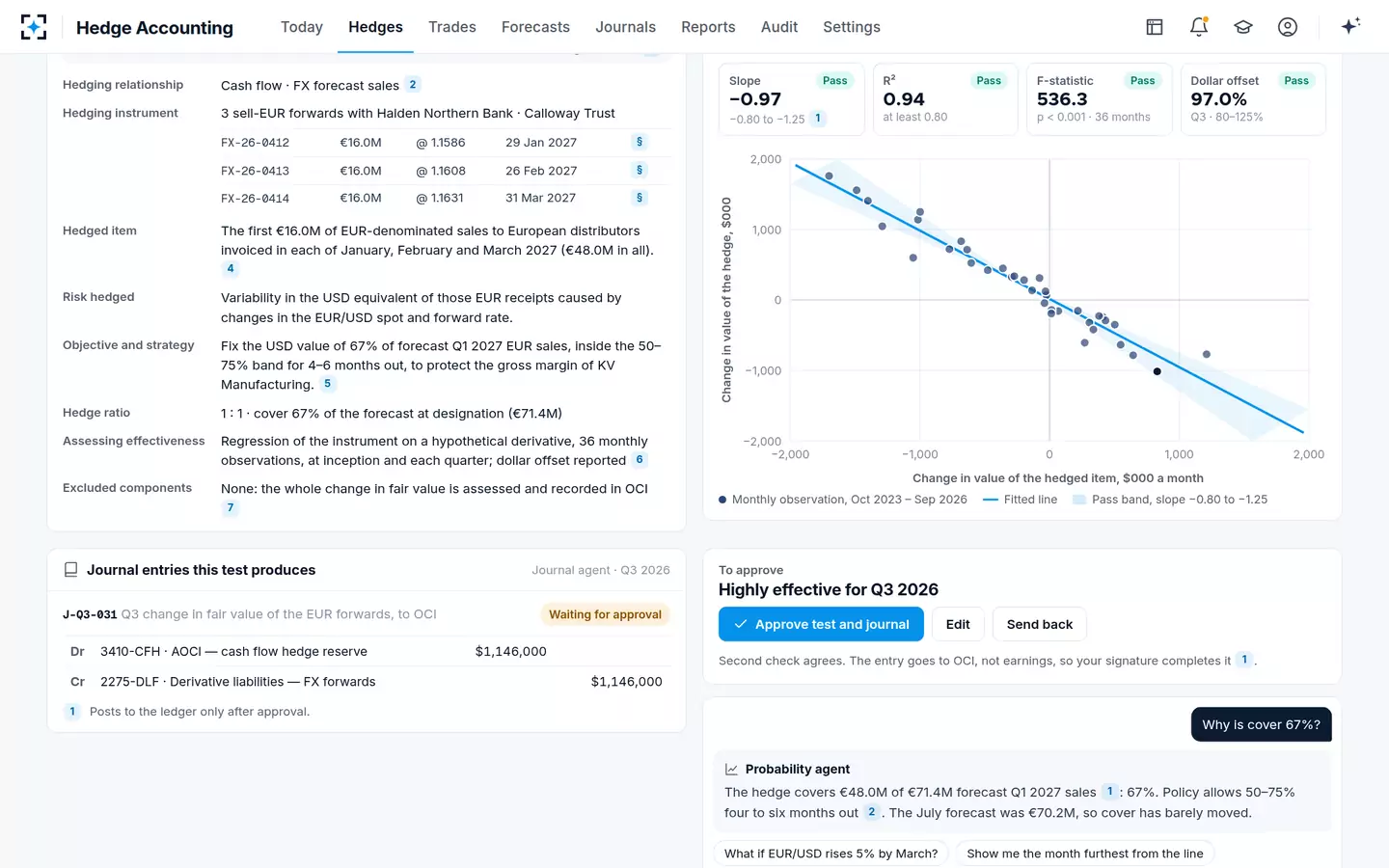Click the forward reference FX-26-0413
Image resolution: width=1389 pixels, height=868 pixels.
pos(255,171)
